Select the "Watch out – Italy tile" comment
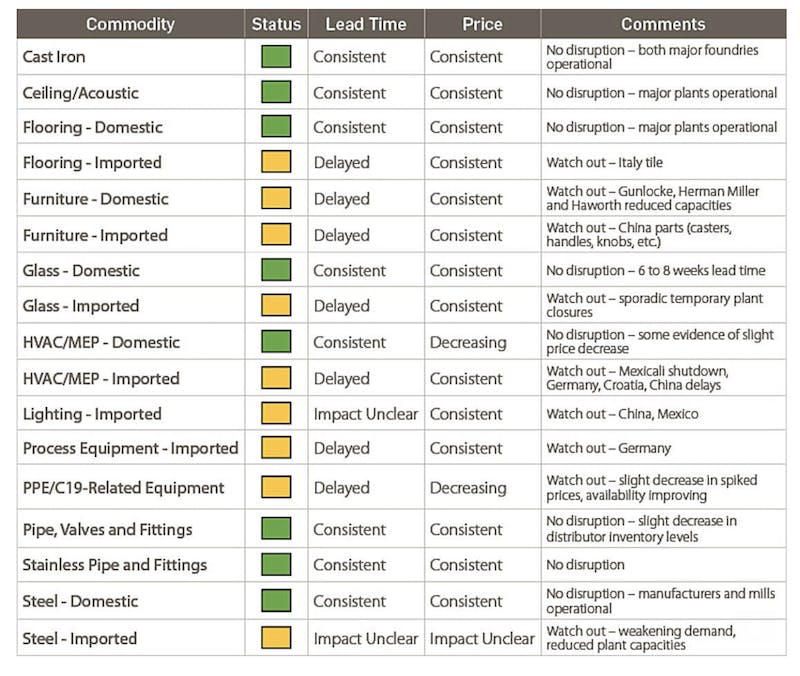Screen dimensions: 800x676 (604, 162)
